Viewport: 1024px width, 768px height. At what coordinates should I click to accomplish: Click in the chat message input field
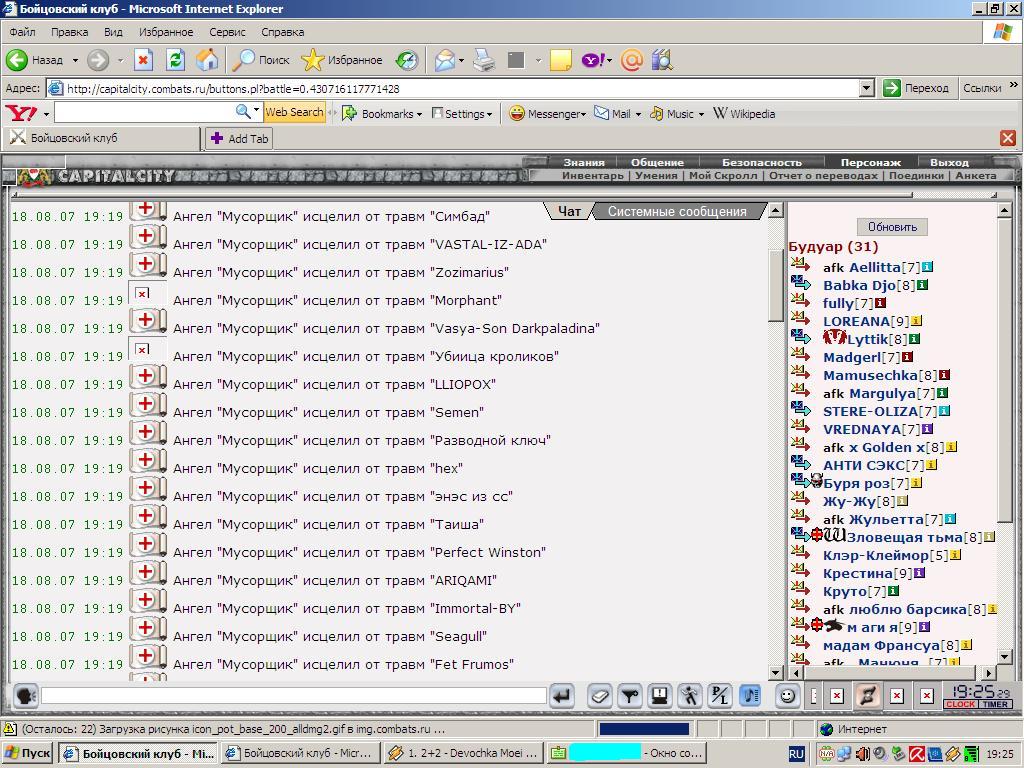click(x=294, y=696)
